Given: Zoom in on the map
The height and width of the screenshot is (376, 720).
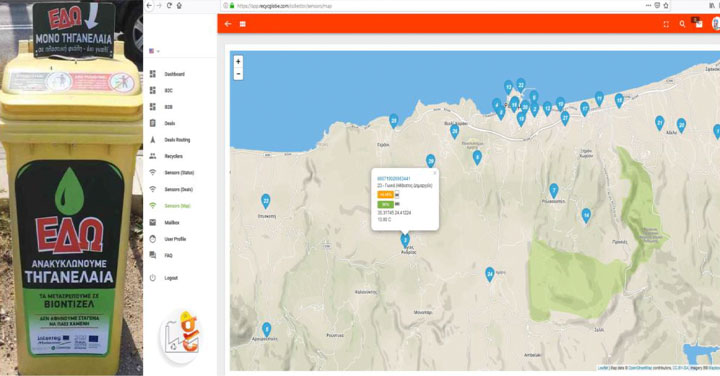Looking at the screenshot, I should (x=238, y=62).
